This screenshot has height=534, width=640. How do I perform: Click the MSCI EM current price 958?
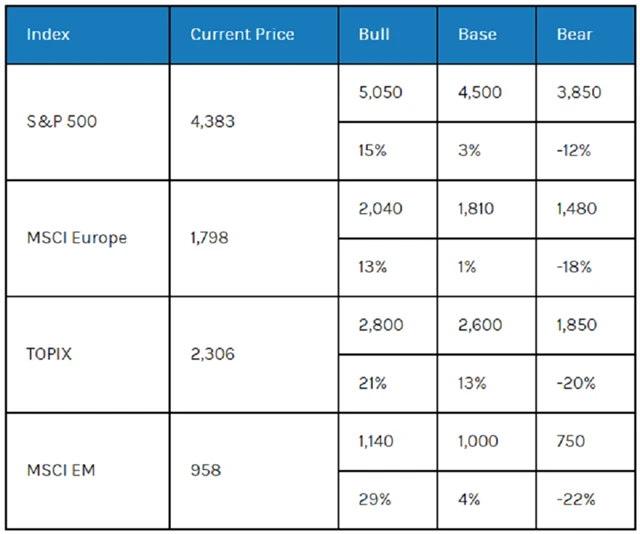[204, 470]
